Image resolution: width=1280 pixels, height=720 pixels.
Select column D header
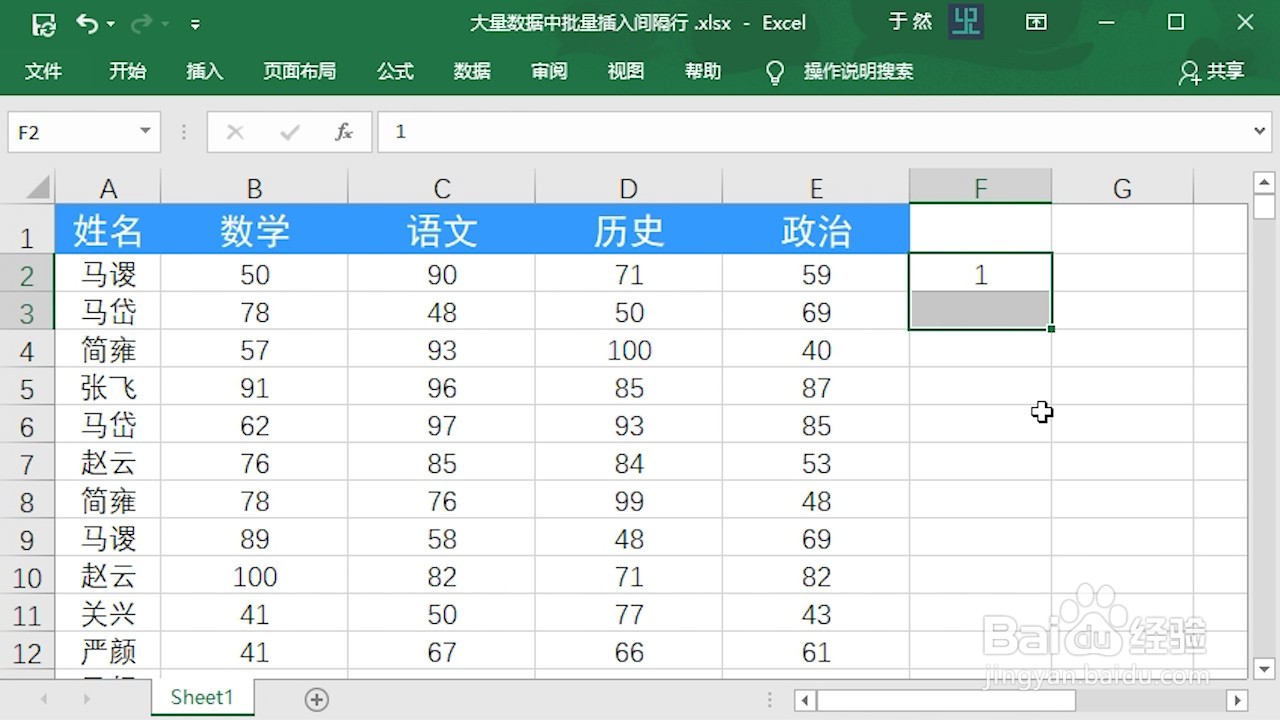click(628, 188)
